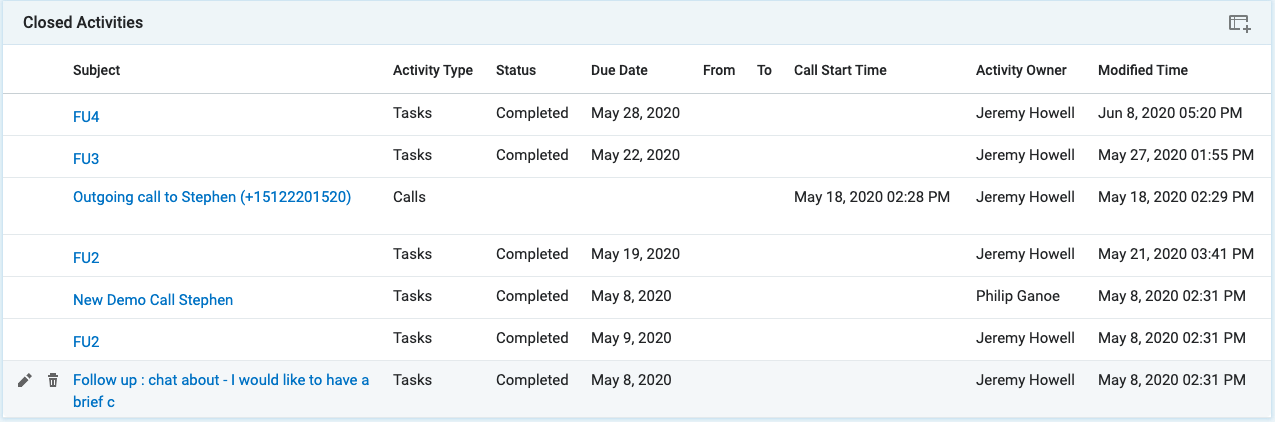Screen dimensions: 1275x422
Task: Open FU2 task due May 9, 2020
Action: pos(86,342)
